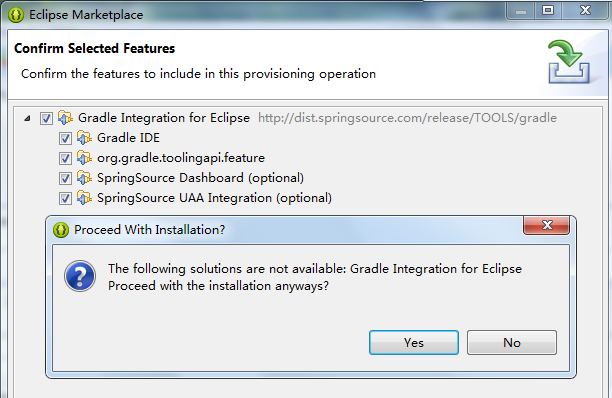Screen dimensions: 612x398
Task: Click the green install arrow banner icon
Action: tap(569, 62)
